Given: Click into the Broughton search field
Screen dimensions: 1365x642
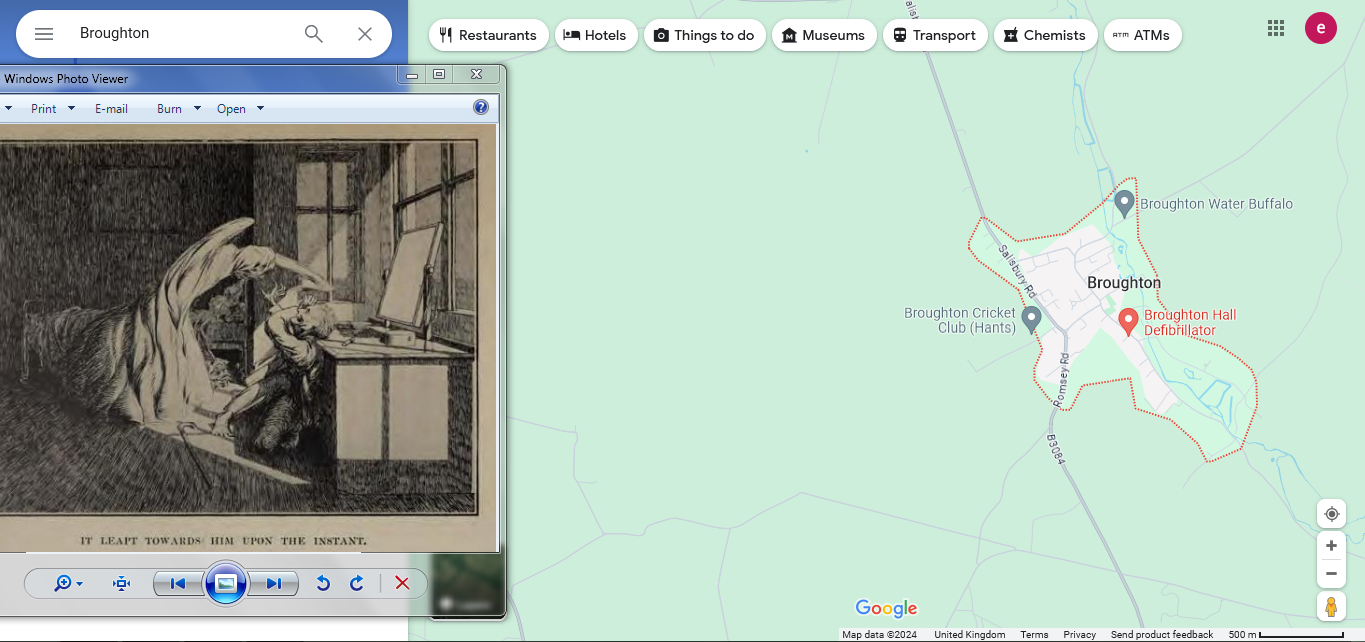Looking at the screenshot, I should (x=185, y=33).
